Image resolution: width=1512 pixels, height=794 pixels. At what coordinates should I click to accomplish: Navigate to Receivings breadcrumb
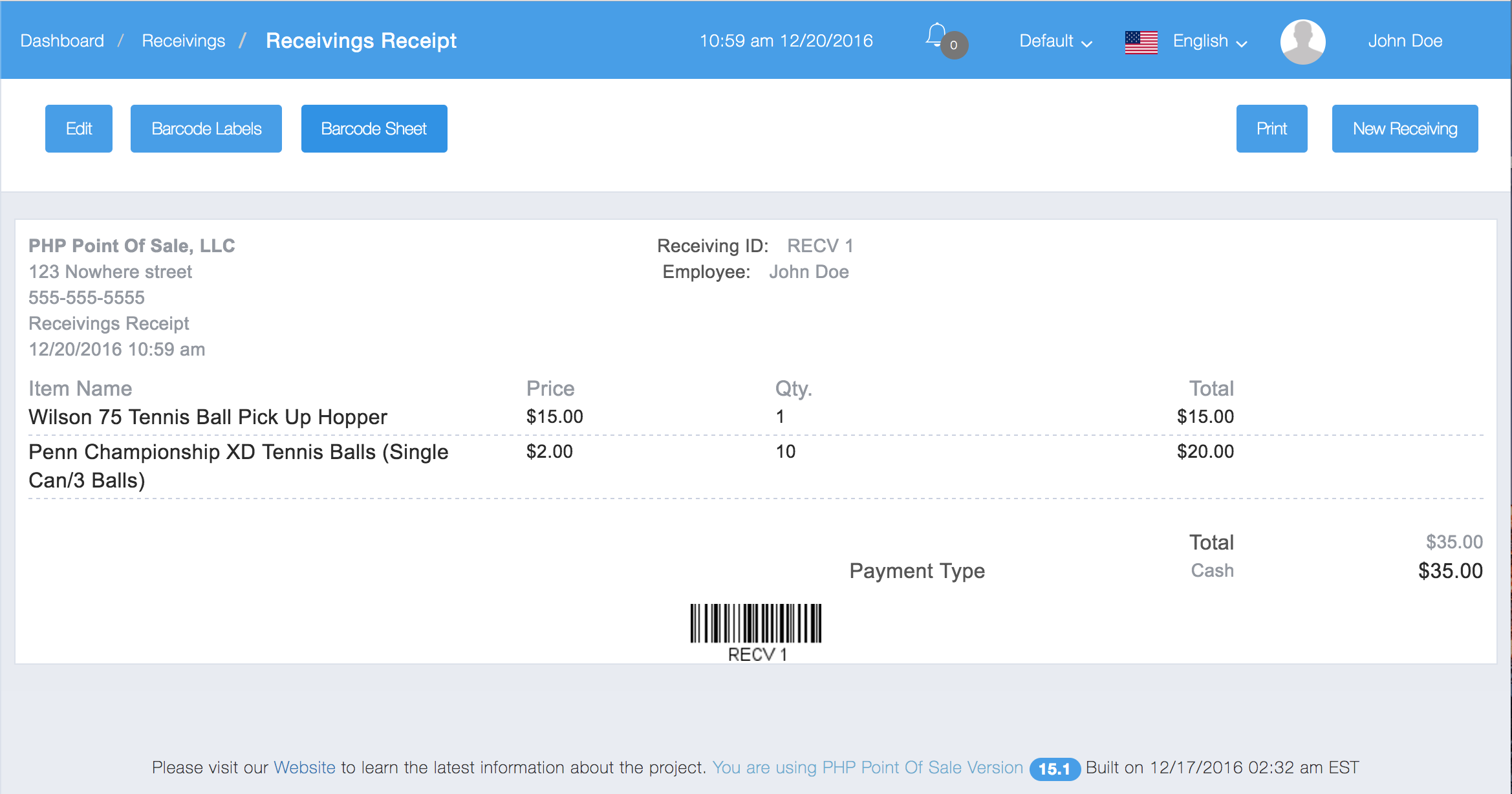(184, 41)
